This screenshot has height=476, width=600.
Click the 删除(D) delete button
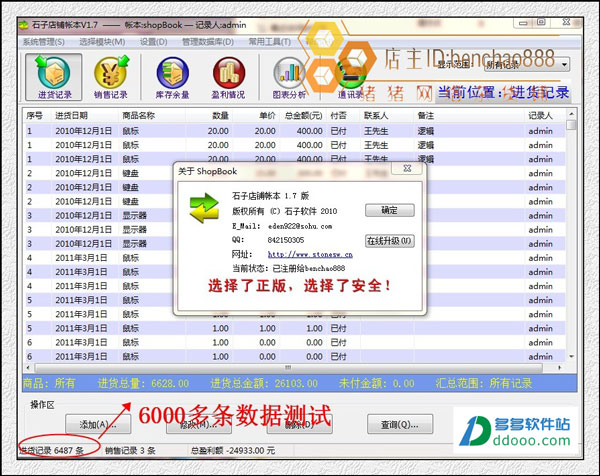pyautogui.click(x=299, y=424)
